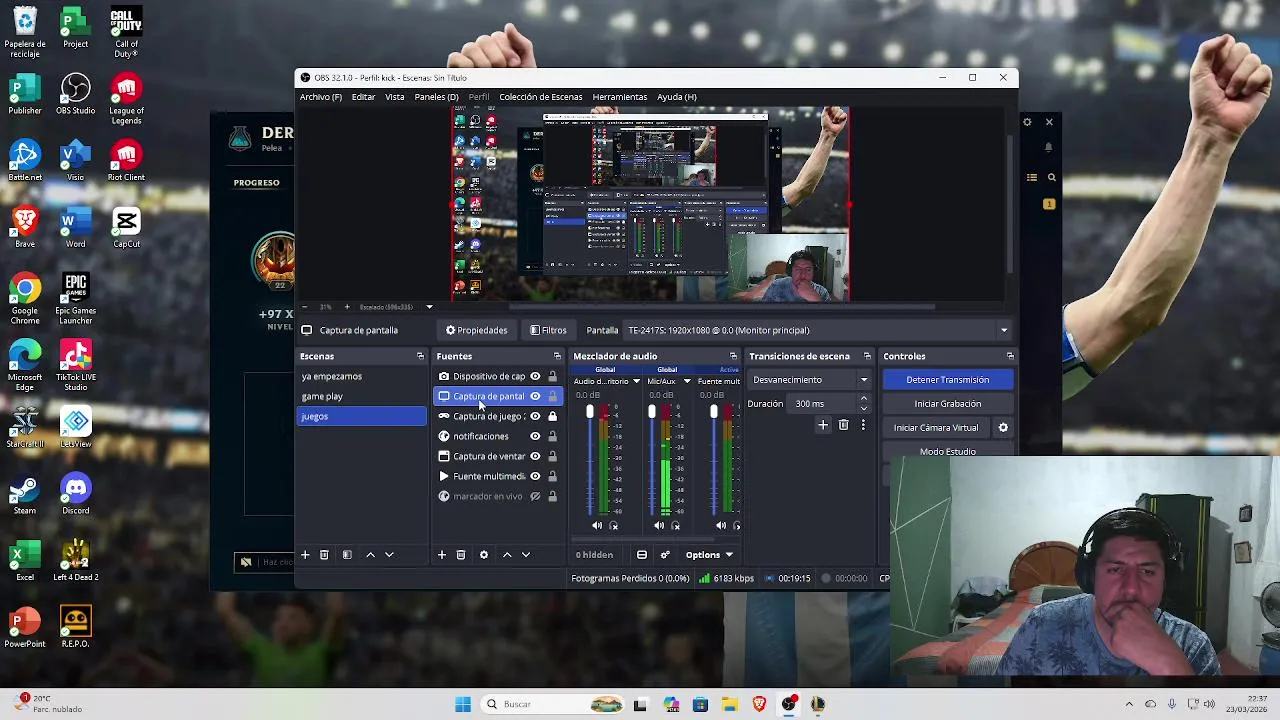Increase transition duration with up arrow
Image resolution: width=1280 pixels, height=720 pixels.
[x=864, y=400]
